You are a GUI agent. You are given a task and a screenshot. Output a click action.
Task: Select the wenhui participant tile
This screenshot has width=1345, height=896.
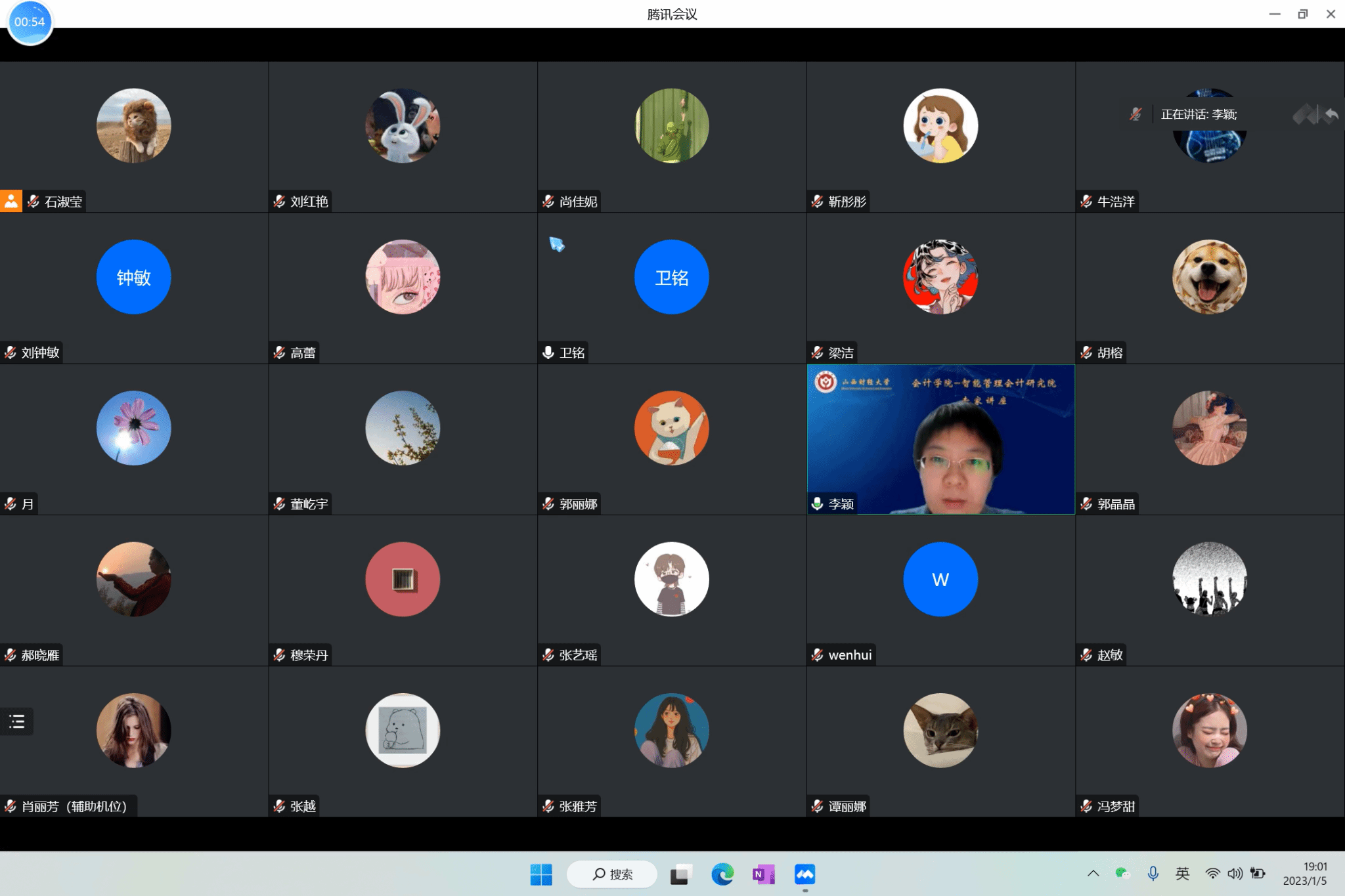(940, 590)
